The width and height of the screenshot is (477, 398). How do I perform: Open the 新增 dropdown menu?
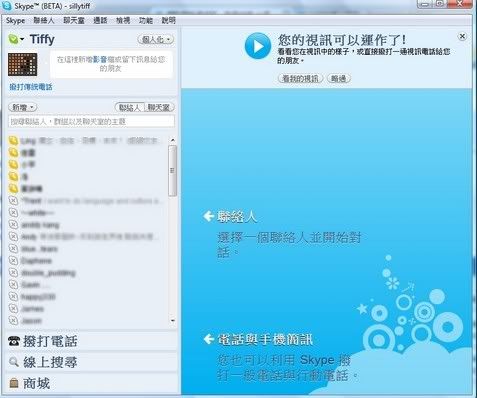click(22, 107)
